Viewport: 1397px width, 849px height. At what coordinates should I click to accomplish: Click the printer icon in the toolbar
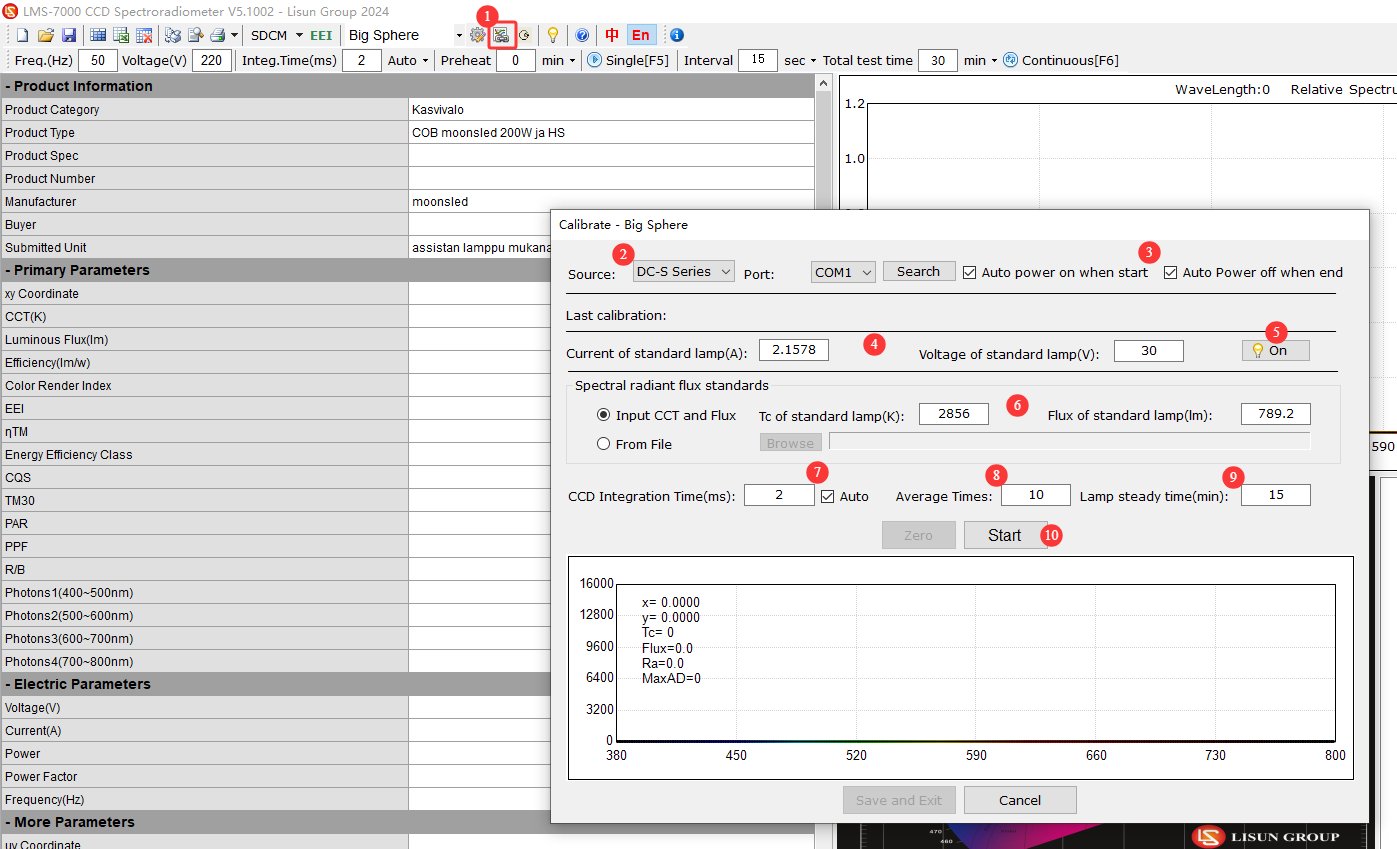[217, 35]
